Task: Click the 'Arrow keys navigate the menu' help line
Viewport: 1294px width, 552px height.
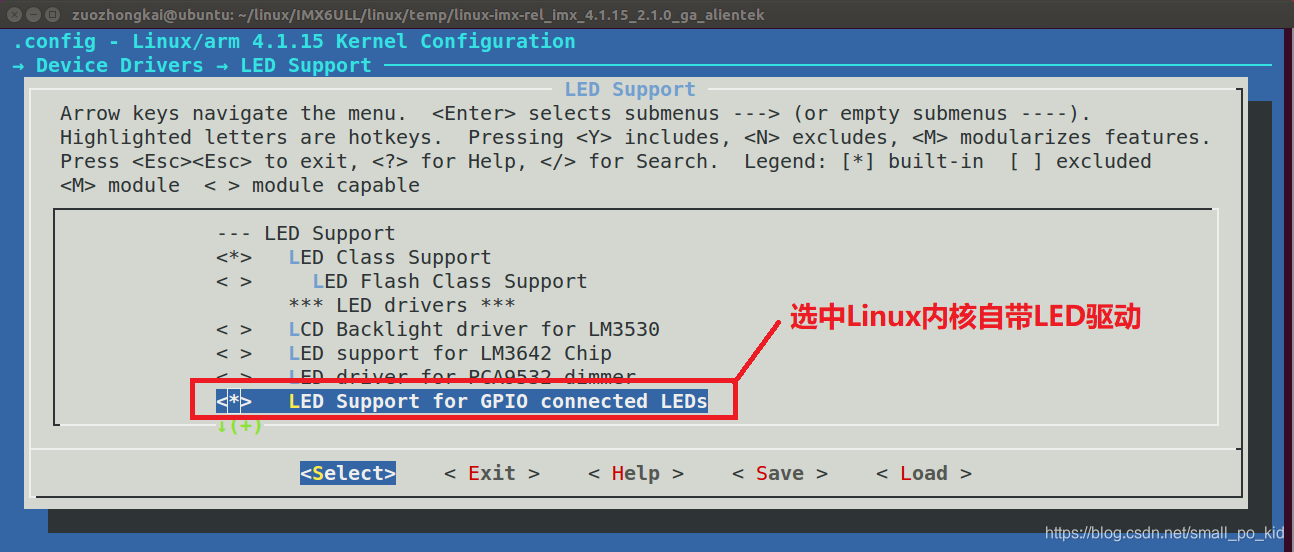Action: [x=575, y=113]
